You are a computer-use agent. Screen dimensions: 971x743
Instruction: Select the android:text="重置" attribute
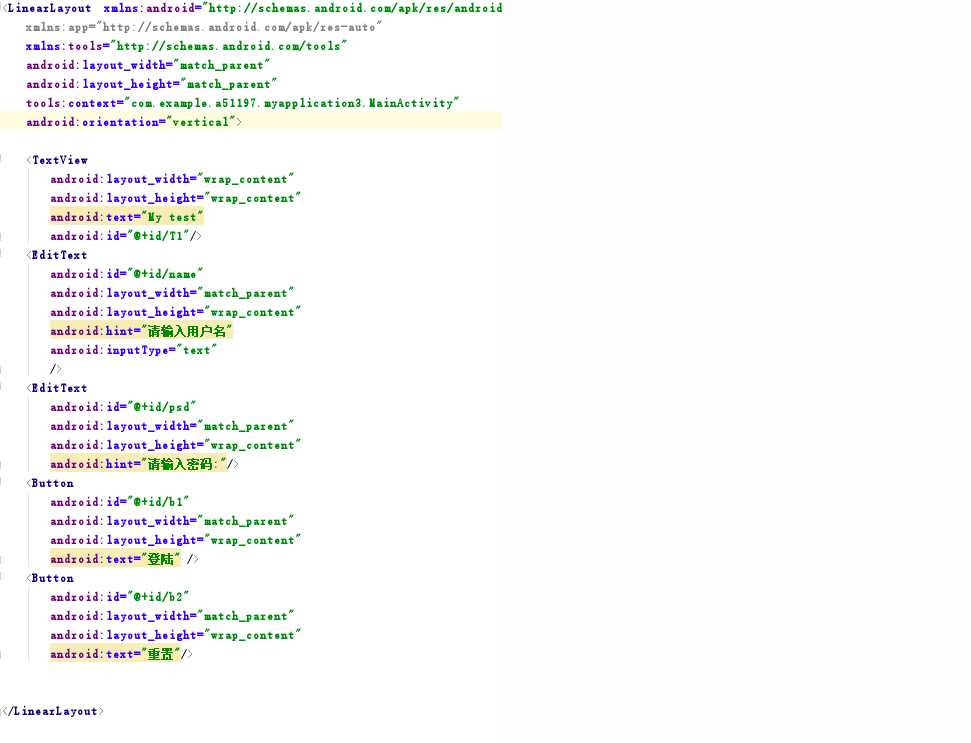[x=115, y=654]
